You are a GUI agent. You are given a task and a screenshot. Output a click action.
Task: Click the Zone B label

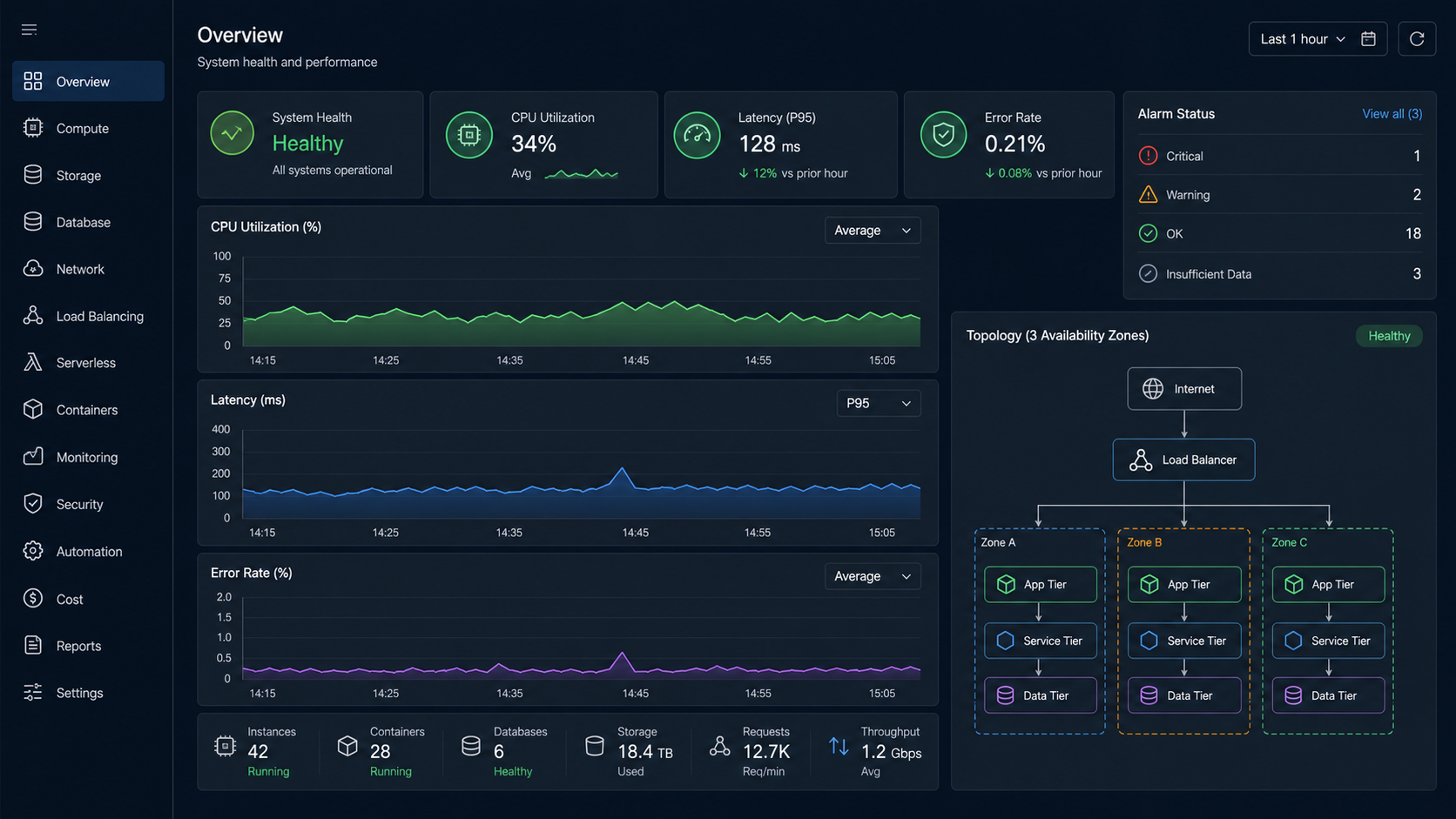pos(1144,542)
